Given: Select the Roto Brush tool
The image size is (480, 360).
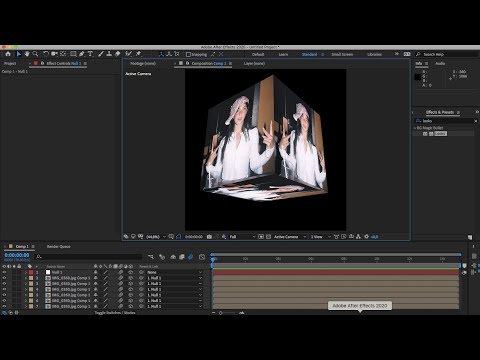Looking at the screenshot, I should 128,54.
